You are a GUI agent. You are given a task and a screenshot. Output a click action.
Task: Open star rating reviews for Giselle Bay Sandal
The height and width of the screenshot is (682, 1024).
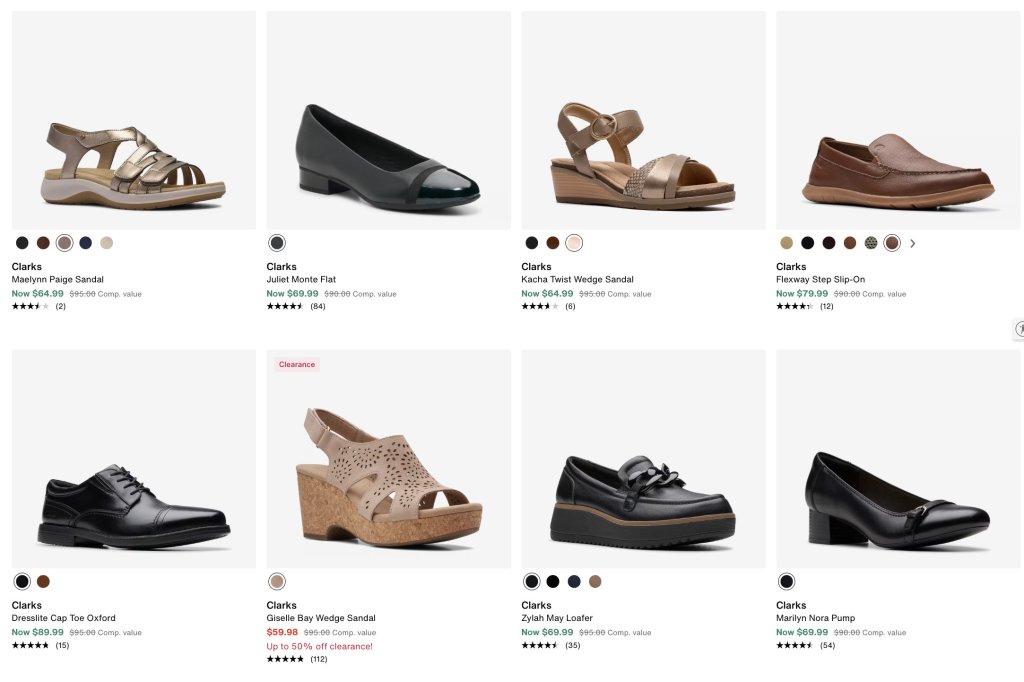click(297, 658)
